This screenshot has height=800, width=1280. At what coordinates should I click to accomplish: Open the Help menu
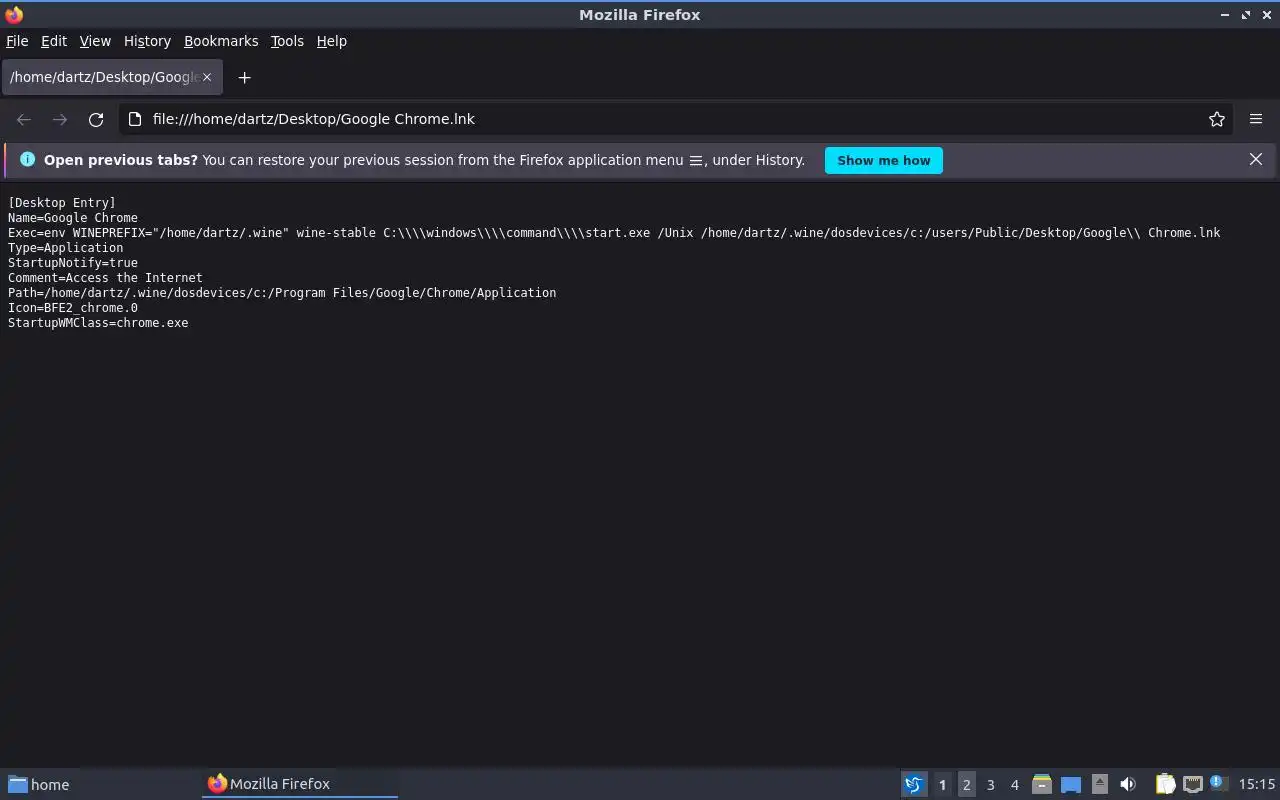point(332,41)
